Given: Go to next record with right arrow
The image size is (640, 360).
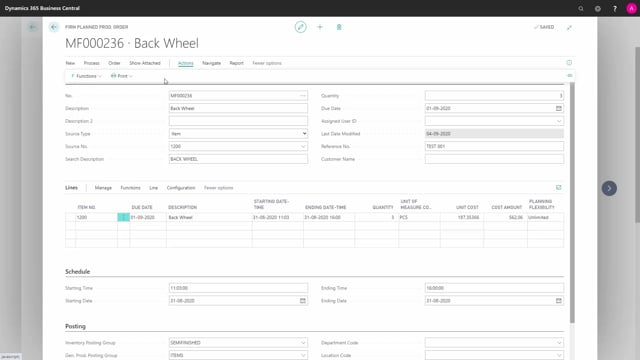Looking at the screenshot, I should click(609, 188).
